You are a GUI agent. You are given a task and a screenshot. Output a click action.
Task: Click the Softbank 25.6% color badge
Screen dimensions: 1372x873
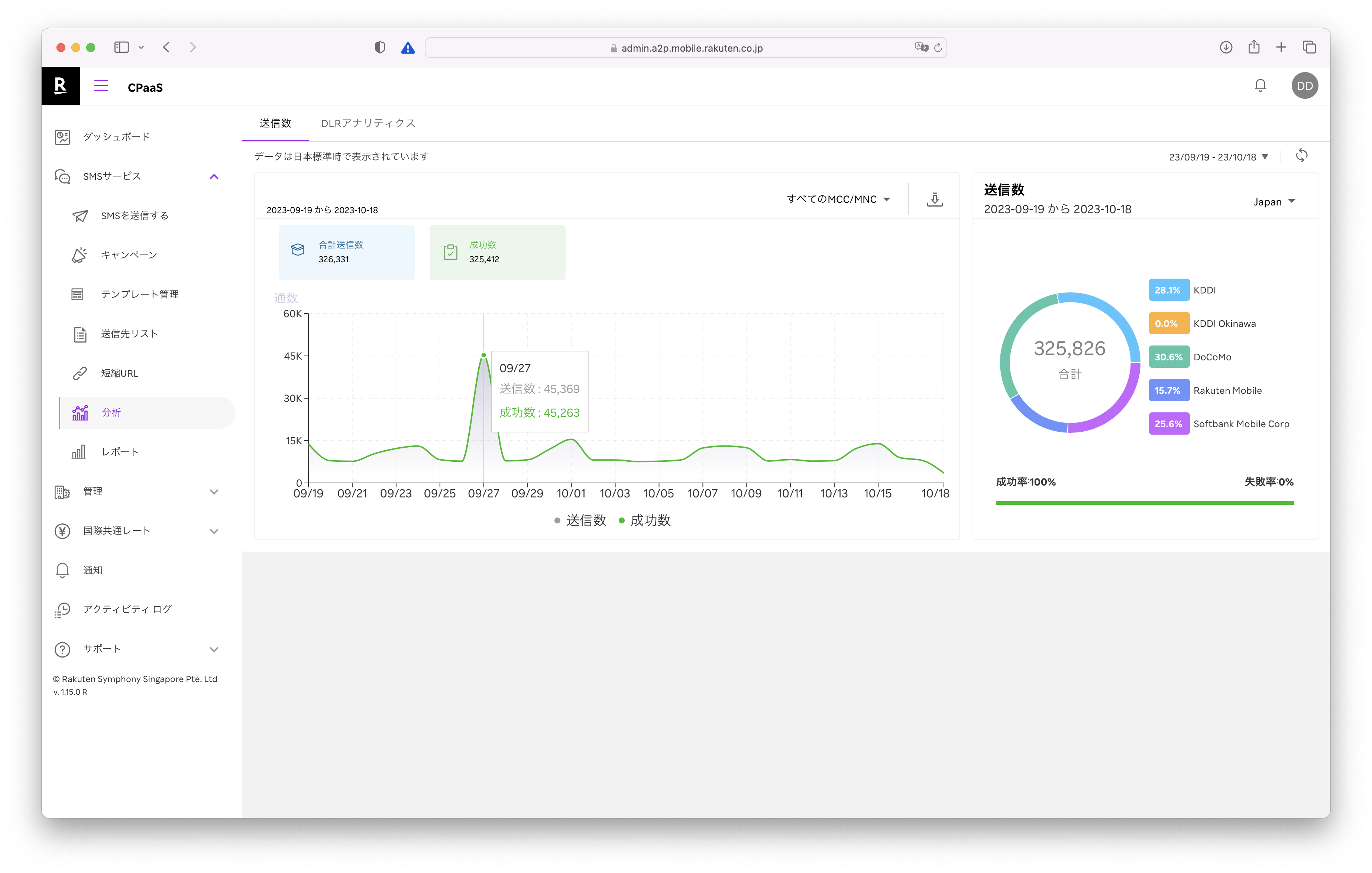click(x=1169, y=424)
